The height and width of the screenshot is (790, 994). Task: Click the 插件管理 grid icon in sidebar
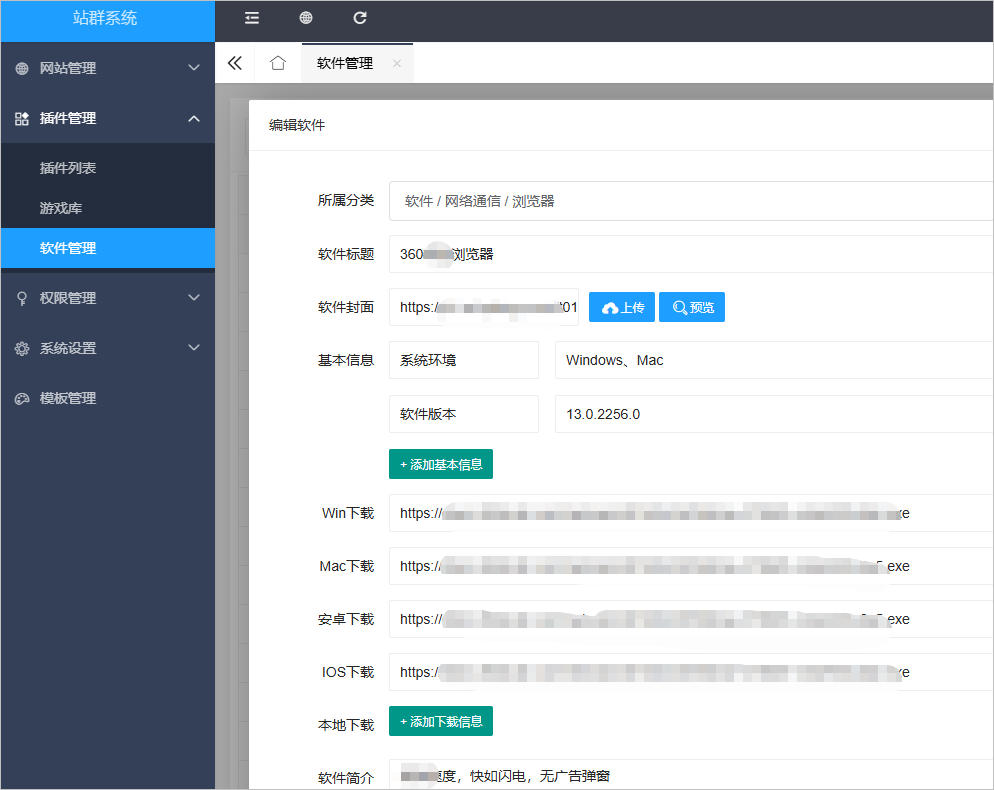(x=22, y=119)
